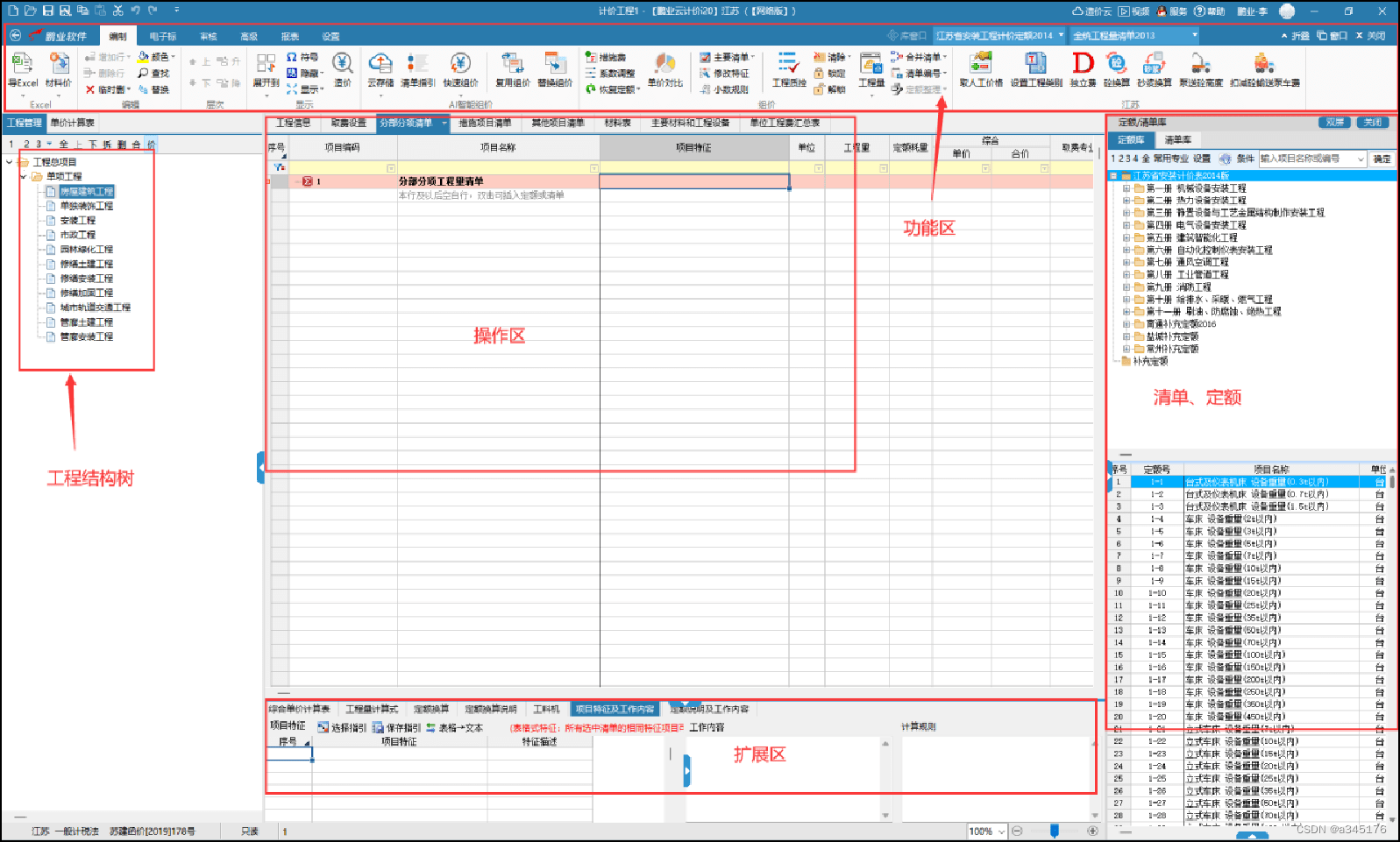Expand 第四册 电气设备安装工程 node
Image resolution: width=1400 pixels, height=842 pixels.
(x=1126, y=225)
